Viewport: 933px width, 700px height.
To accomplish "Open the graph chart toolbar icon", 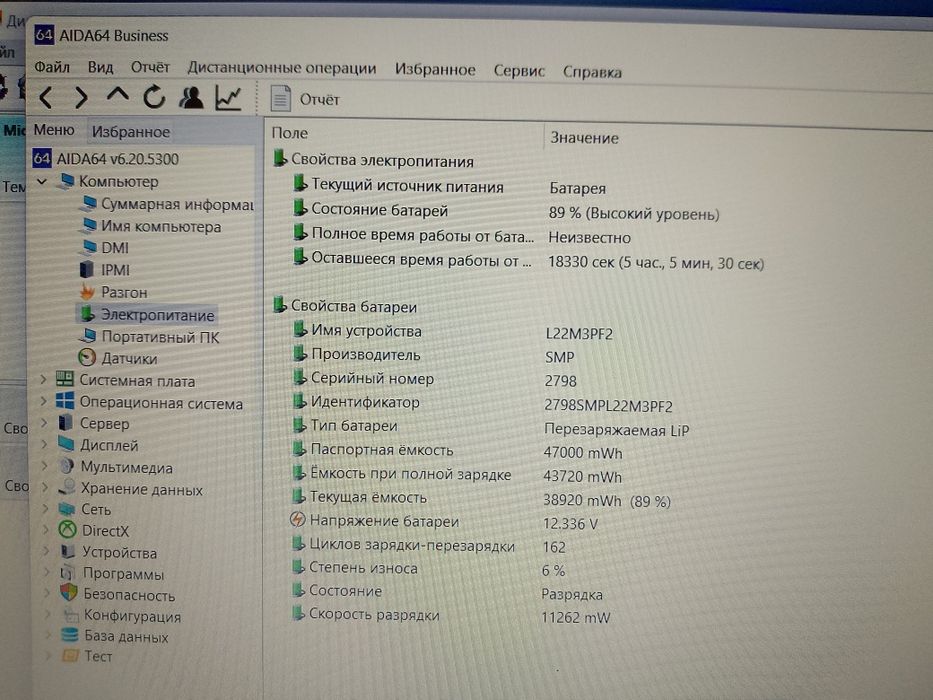I will (228, 98).
